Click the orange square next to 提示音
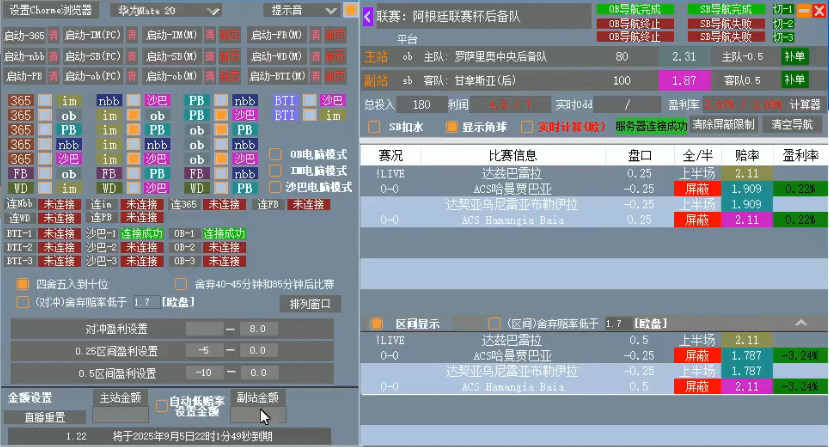Image resolution: width=829 pixels, height=447 pixels. point(351,9)
